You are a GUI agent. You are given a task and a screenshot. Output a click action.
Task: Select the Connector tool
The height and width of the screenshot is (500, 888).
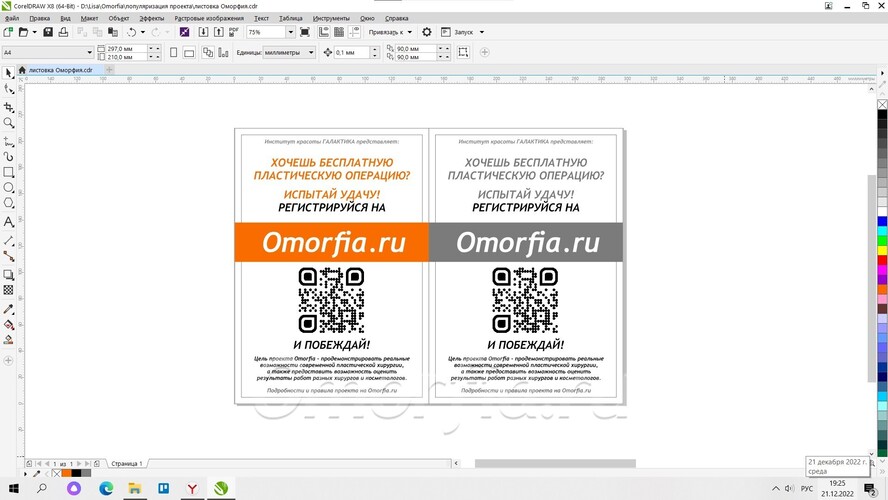pyautogui.click(x=8, y=256)
